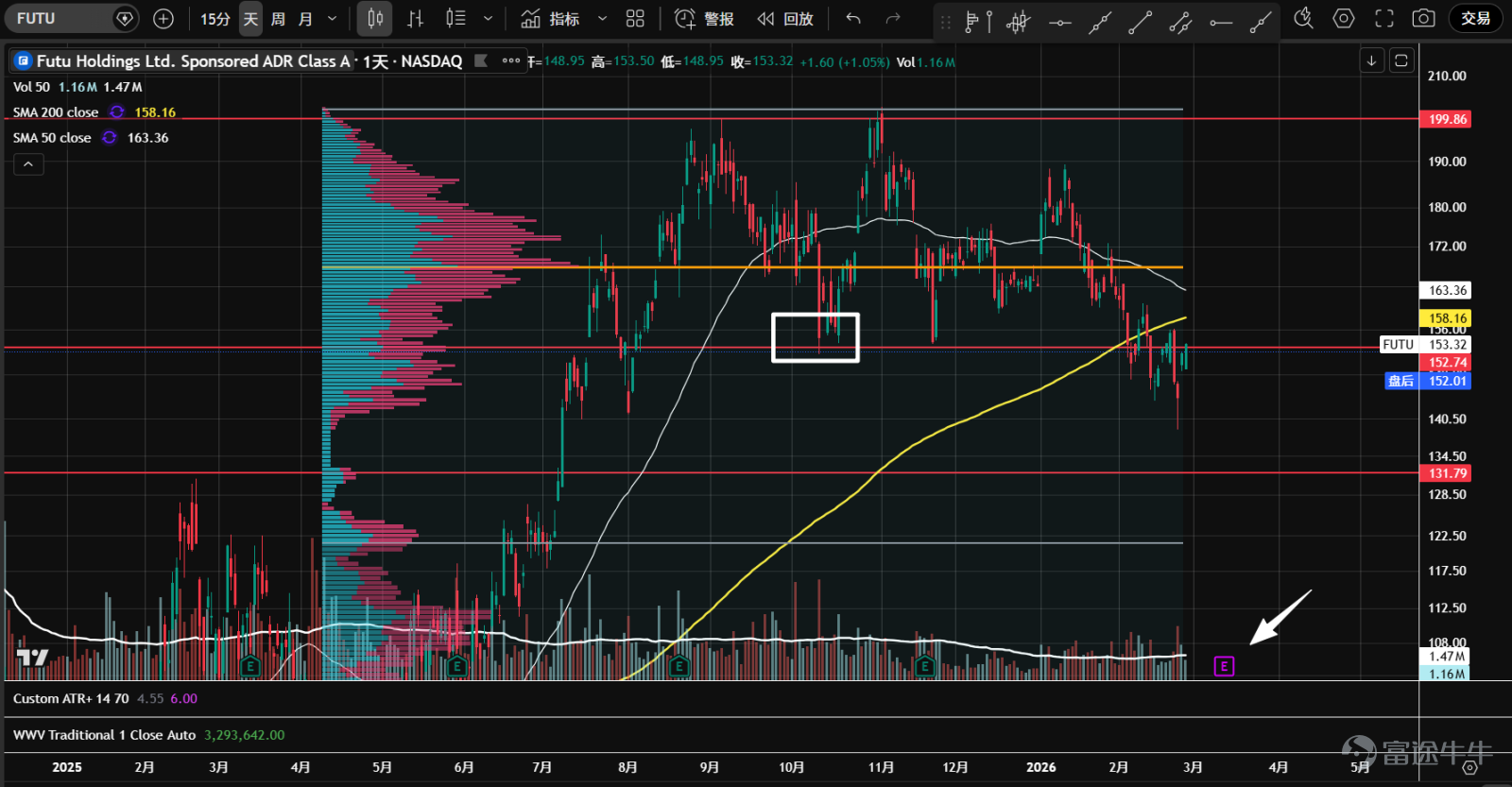
Task: Select the SMA 50 close indicator legend
Action: coord(52,138)
